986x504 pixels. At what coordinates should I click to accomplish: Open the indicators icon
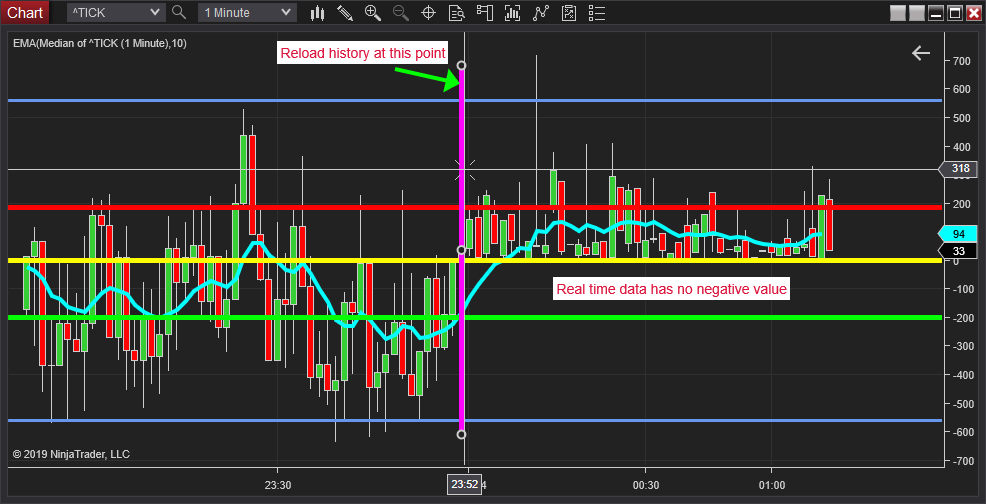coord(541,12)
